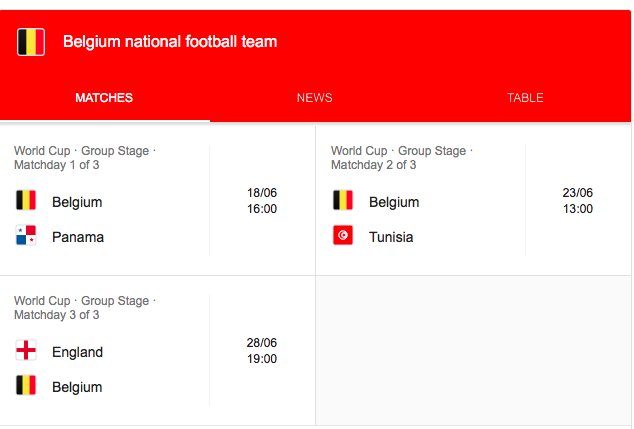
Task: Click the Tunisia flag icon
Action: (343, 235)
